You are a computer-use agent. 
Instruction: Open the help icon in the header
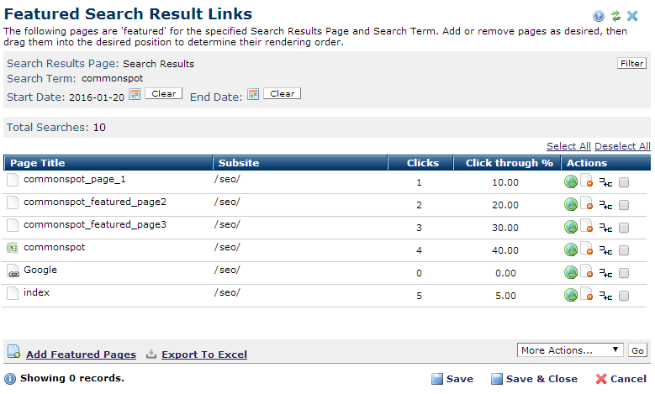tap(599, 16)
